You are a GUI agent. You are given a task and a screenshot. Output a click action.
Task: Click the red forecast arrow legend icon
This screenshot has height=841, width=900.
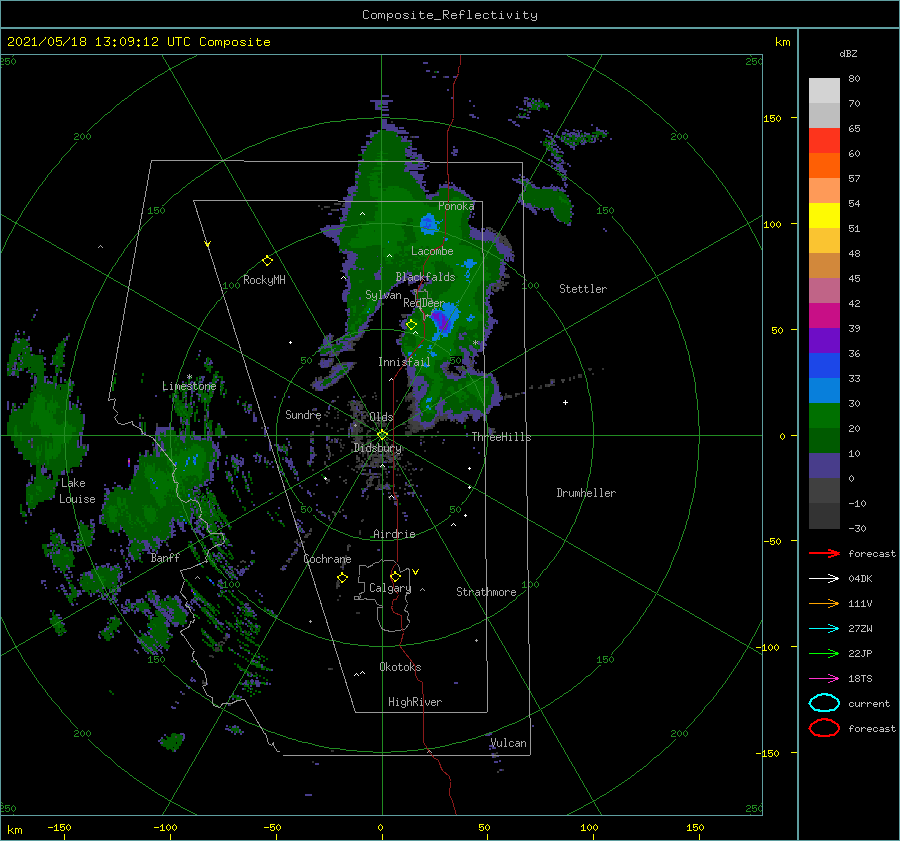(824, 553)
